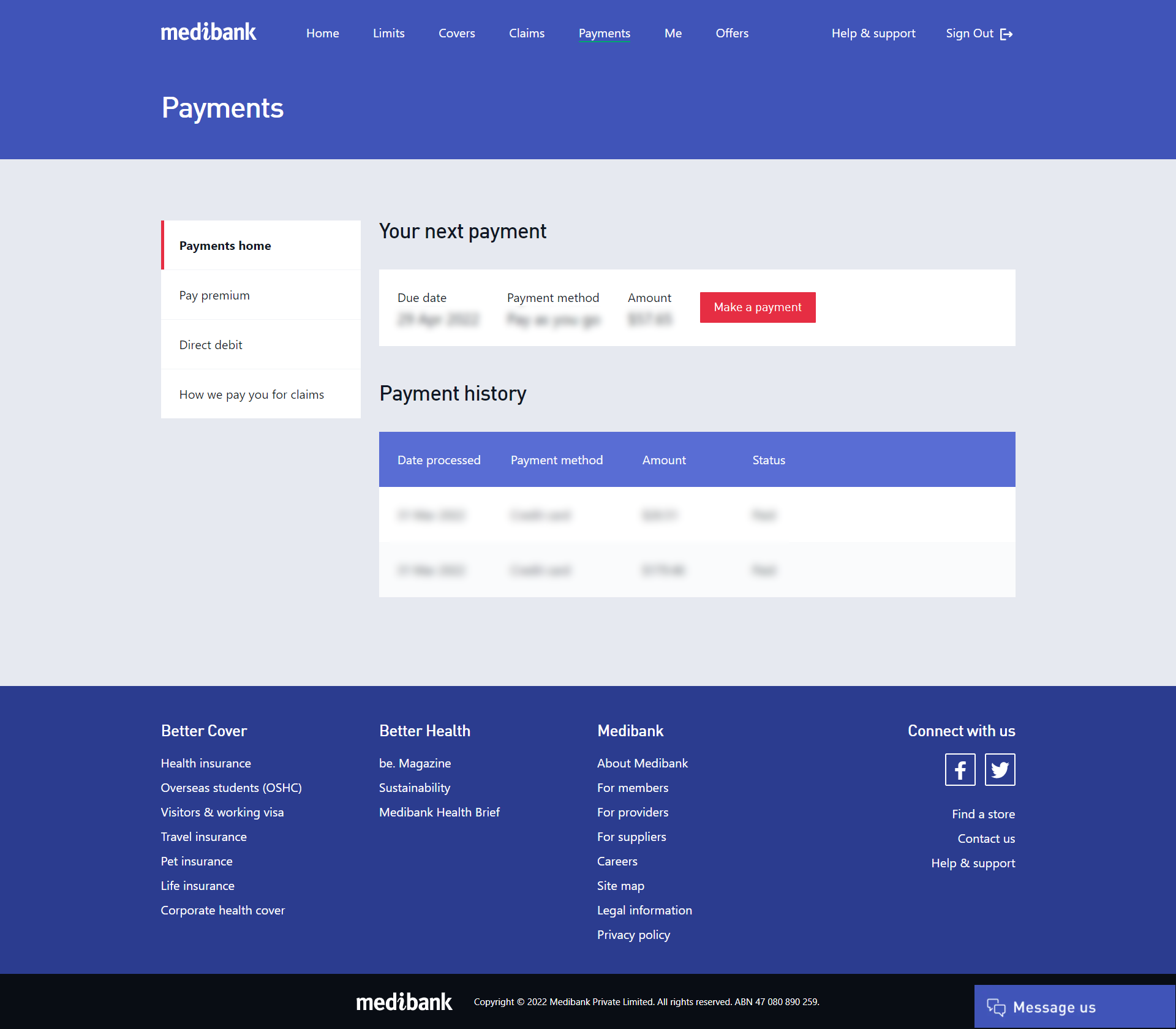Screen dimensions: 1176x1029
Task: Click How we pay you for claims
Action: click(x=251, y=393)
